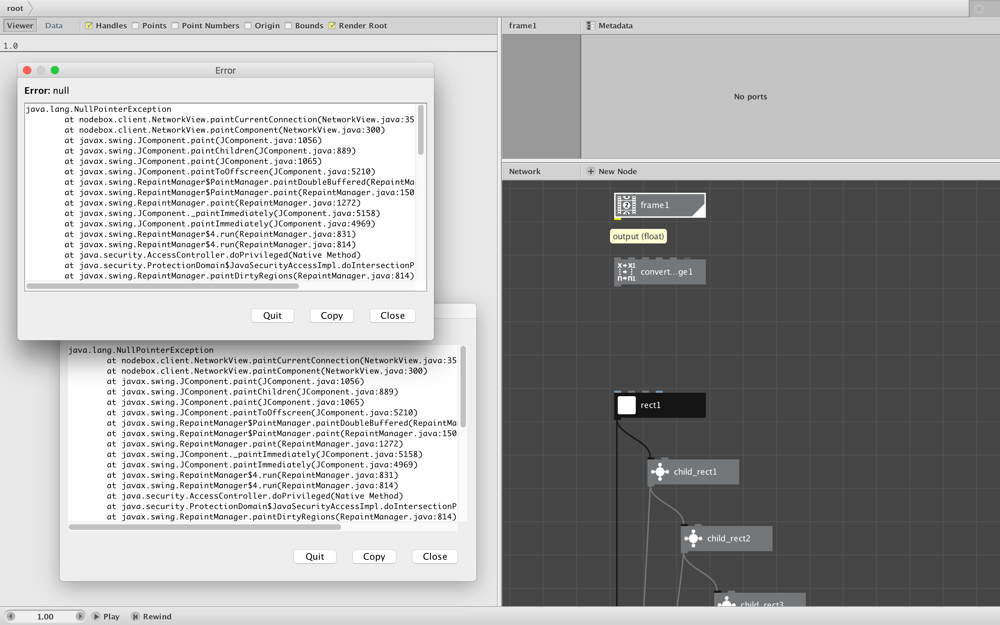Click horizontal scrollbar in rear Error stack trace

205,527
